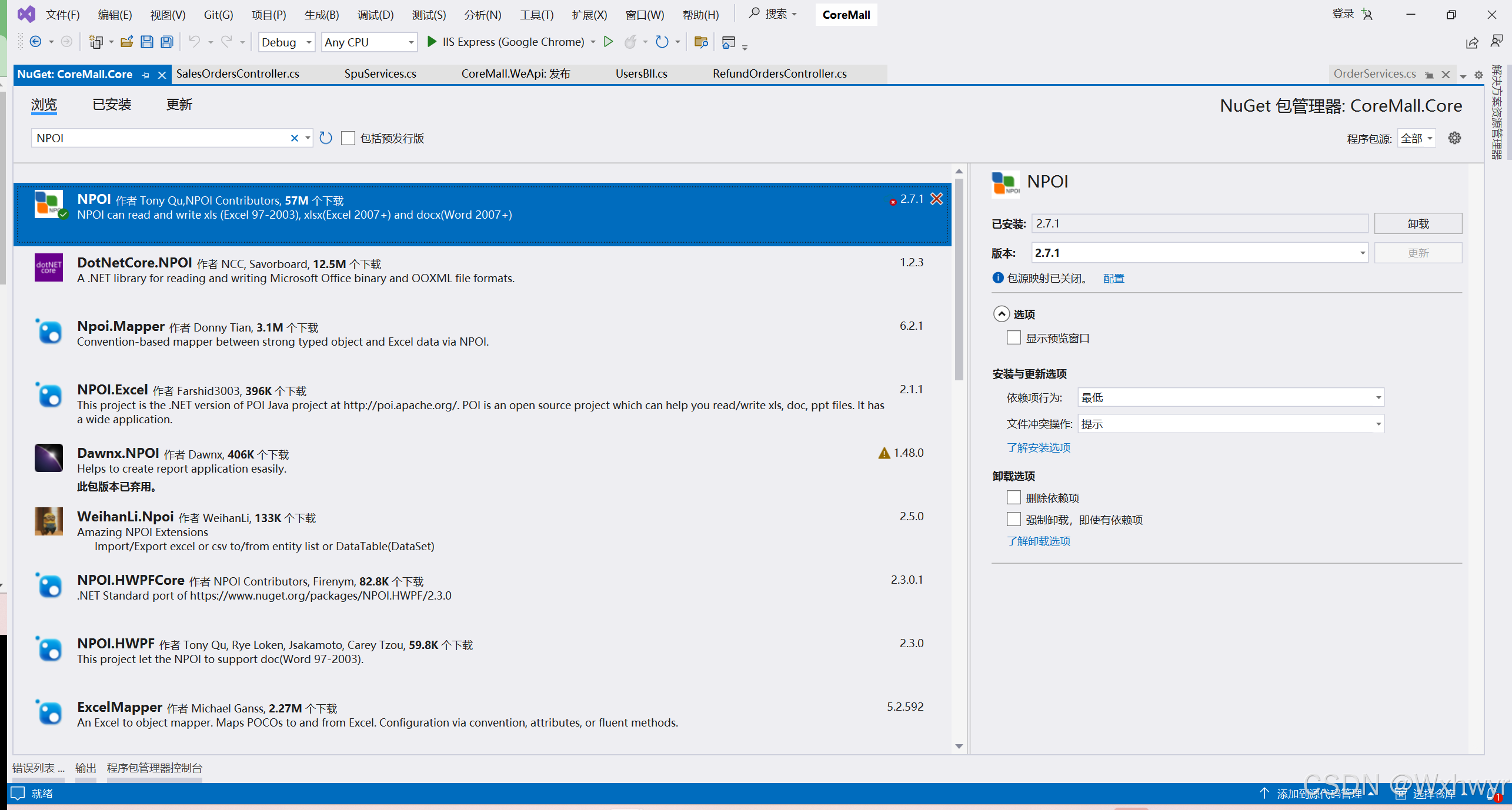
Task: Open RefundOrdersController.cs tab
Action: (779, 74)
